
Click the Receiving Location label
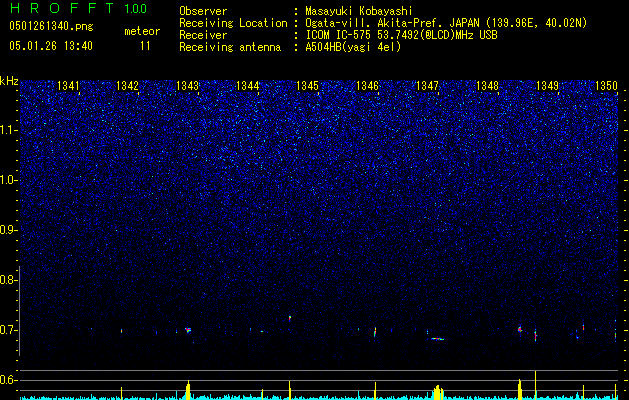pyautogui.click(x=233, y=23)
